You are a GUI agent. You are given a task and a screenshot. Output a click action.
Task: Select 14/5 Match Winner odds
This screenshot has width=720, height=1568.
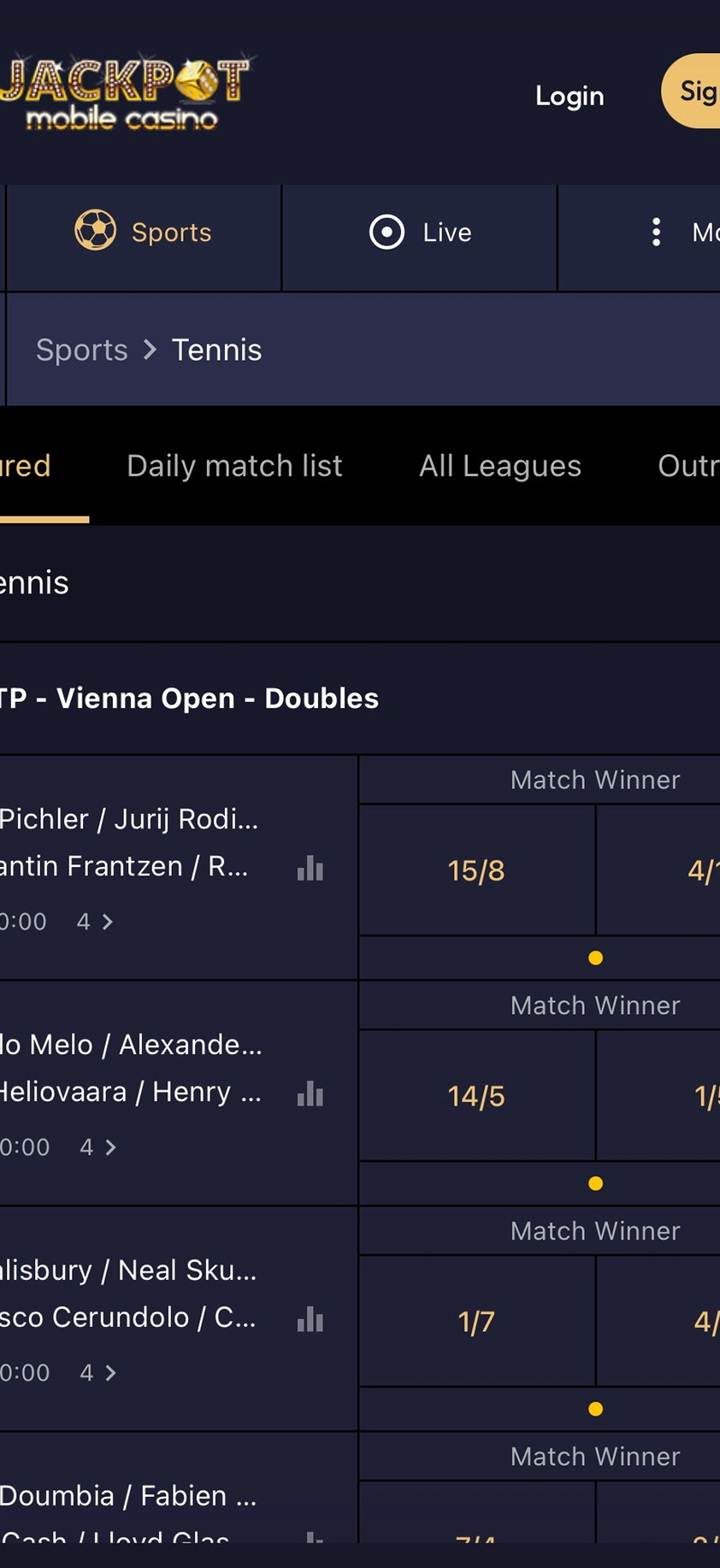[476, 1096]
